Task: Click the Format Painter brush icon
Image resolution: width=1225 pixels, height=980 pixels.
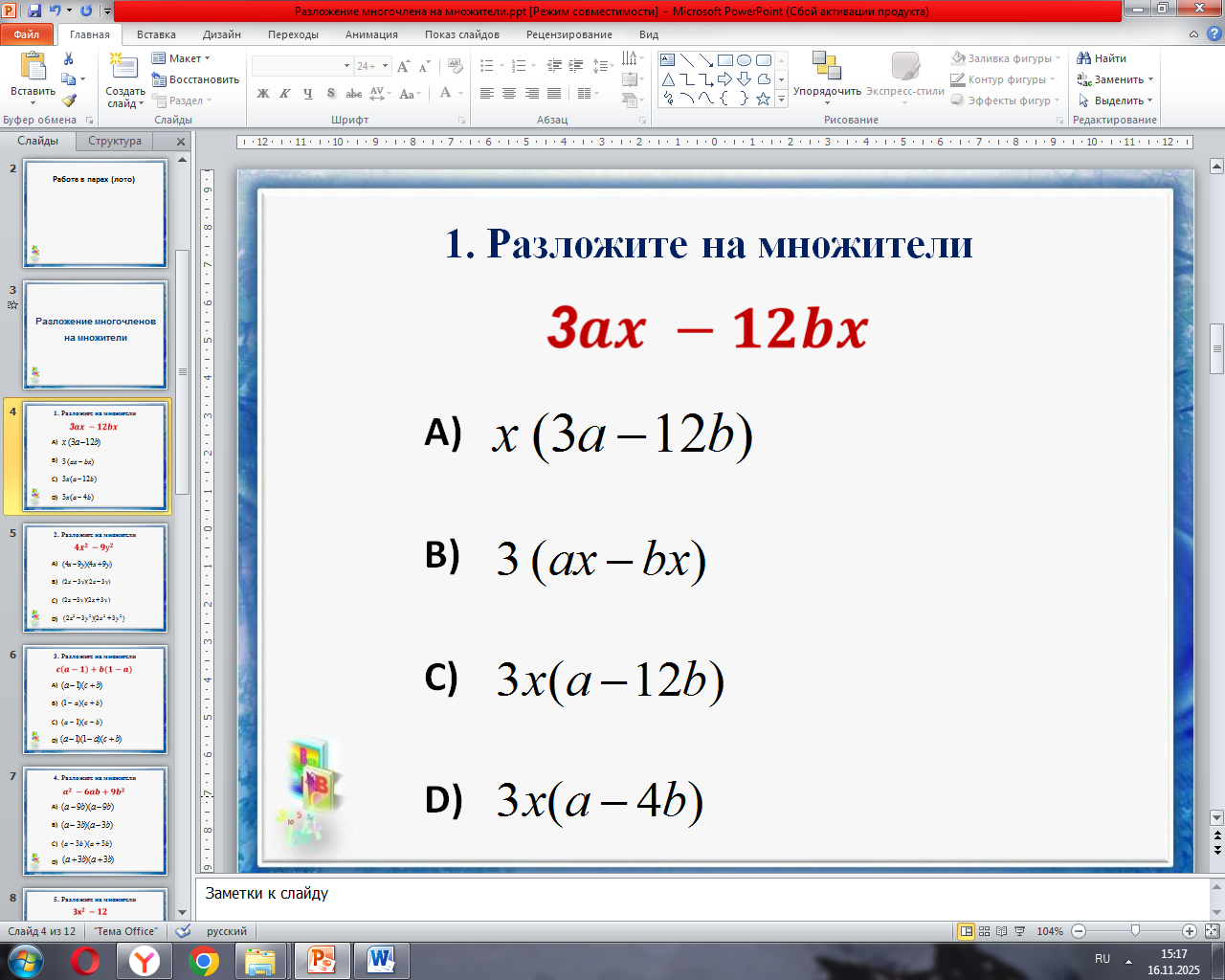Action: (69, 100)
